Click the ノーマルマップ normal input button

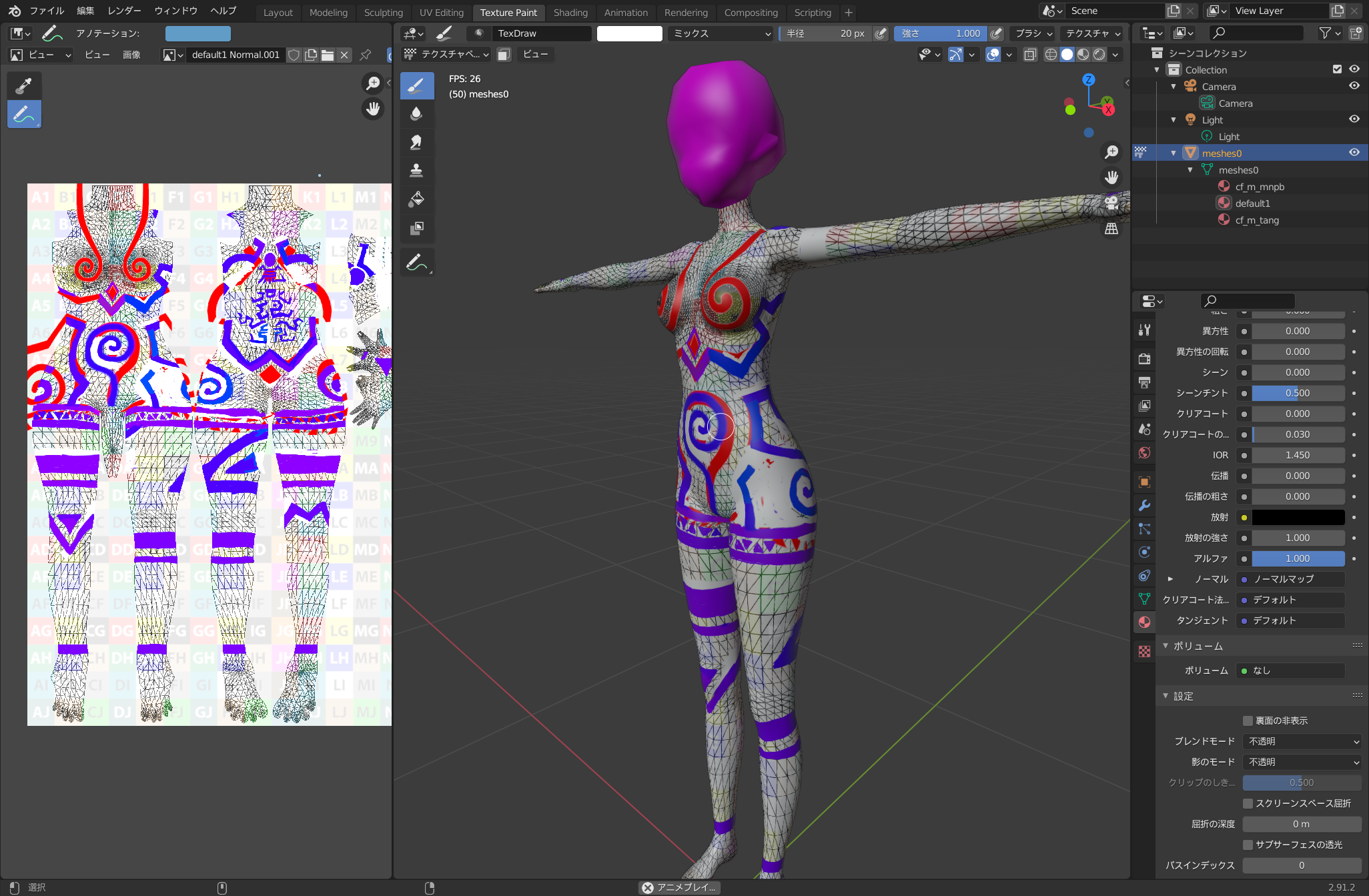[1290, 579]
